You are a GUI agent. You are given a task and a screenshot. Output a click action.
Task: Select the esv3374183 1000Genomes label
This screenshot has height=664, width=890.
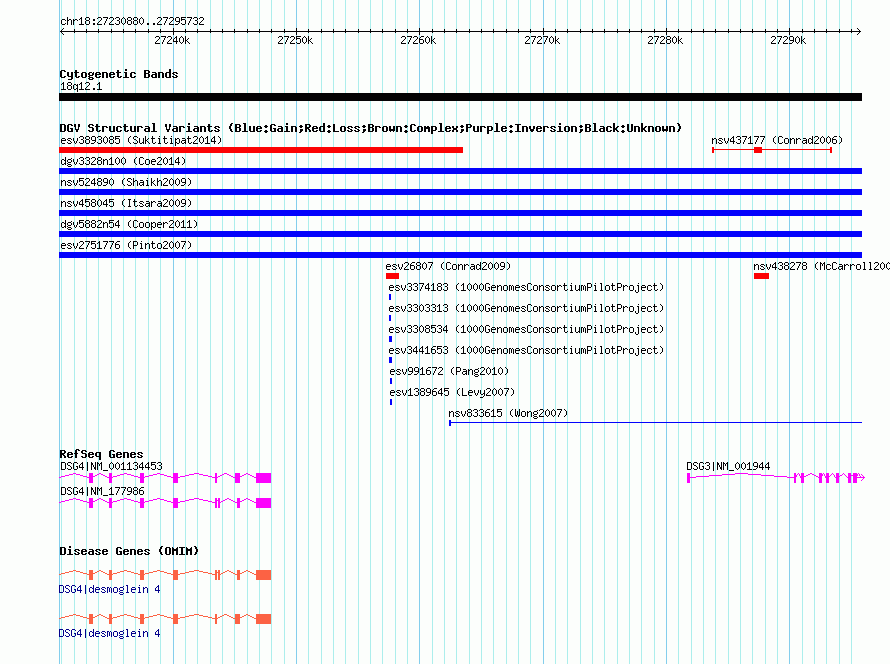tap(526, 287)
